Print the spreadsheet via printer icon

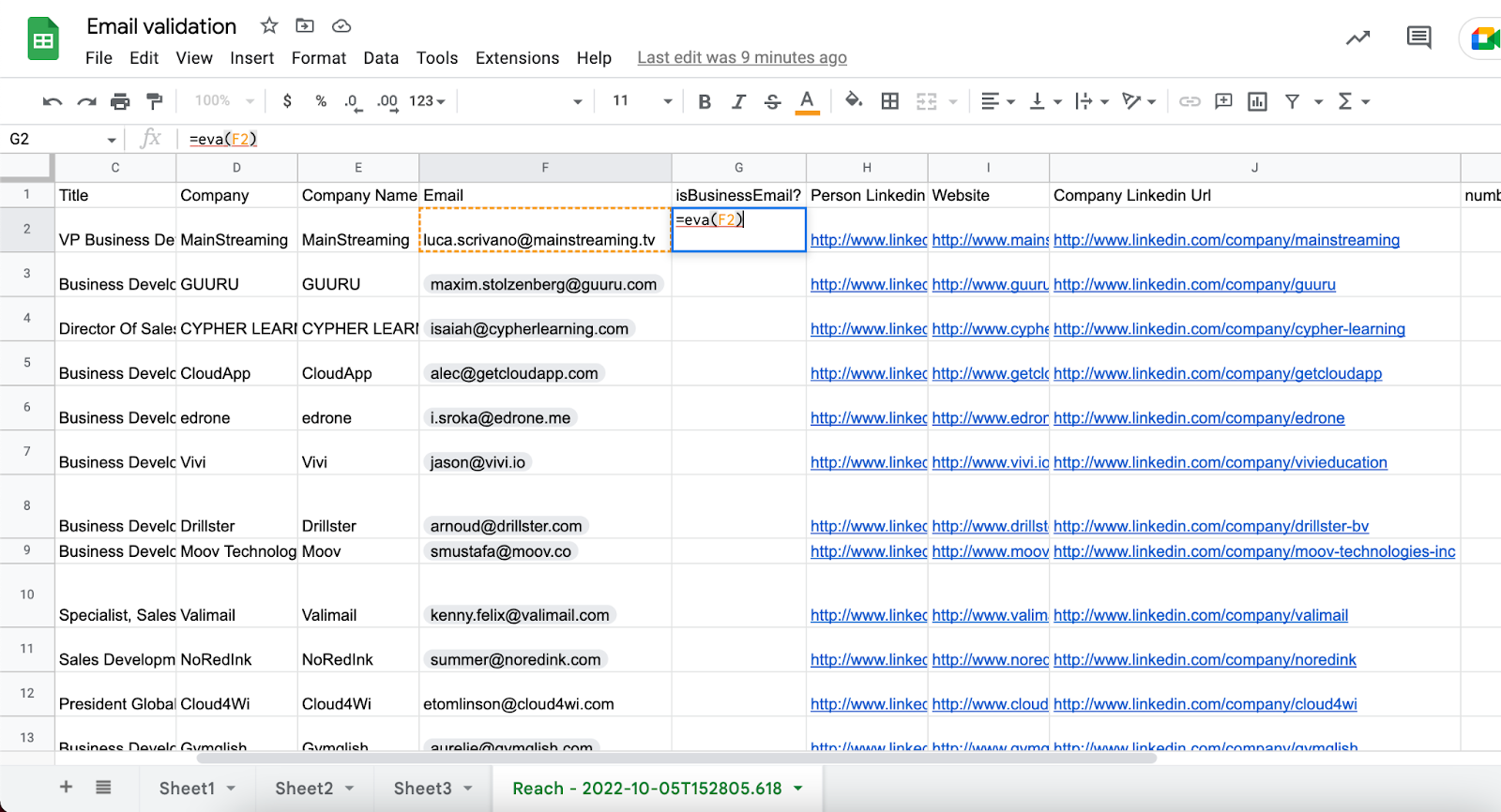point(120,101)
